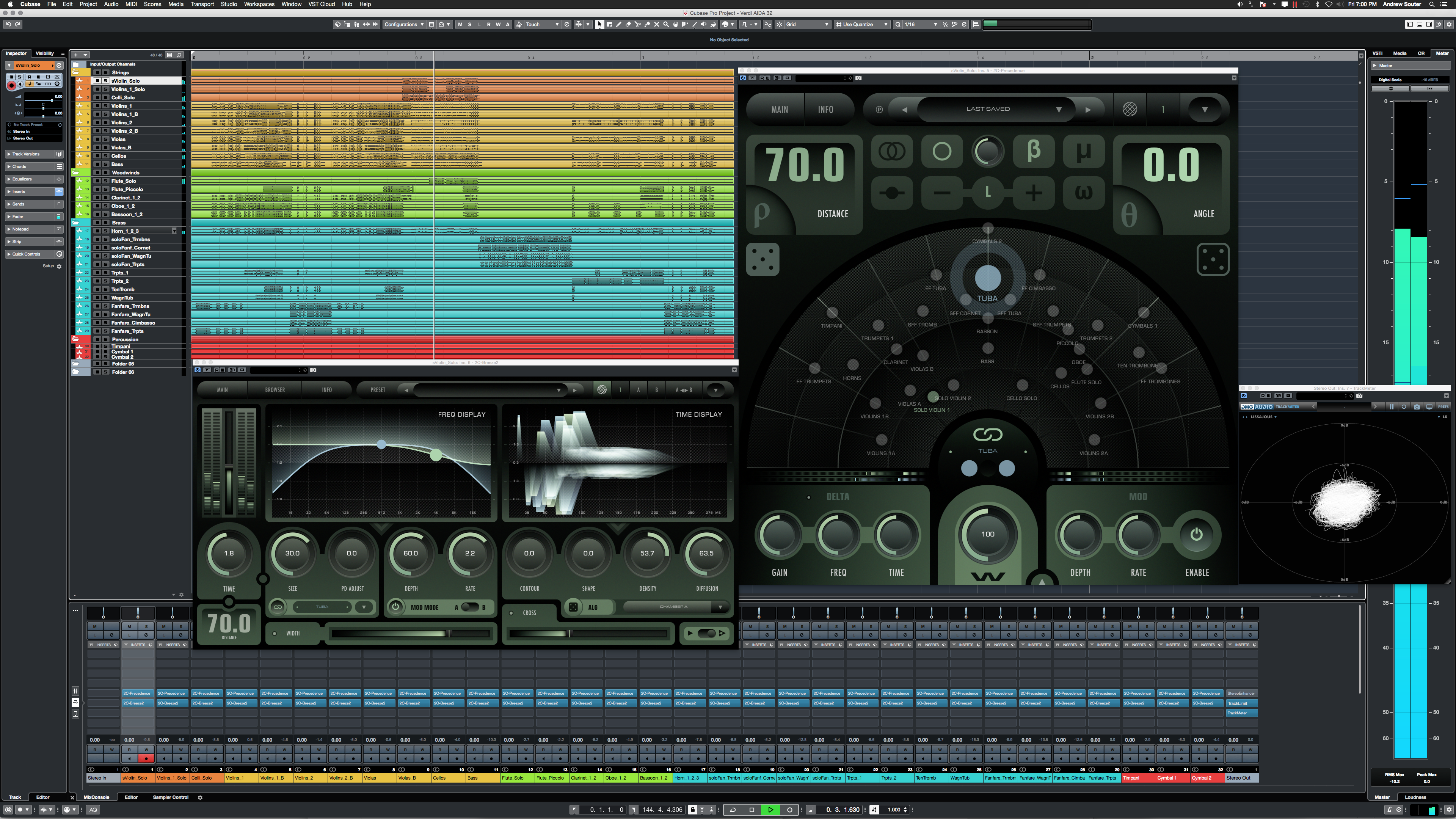
Task: Click the DISTANCE 70.0 value in Precedence
Action: (804, 165)
